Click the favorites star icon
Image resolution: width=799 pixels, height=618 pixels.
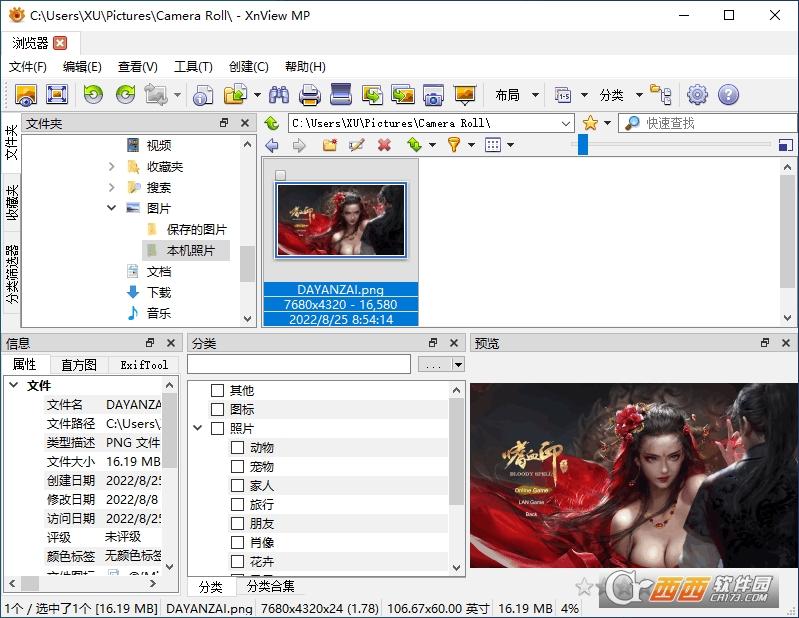(x=590, y=123)
